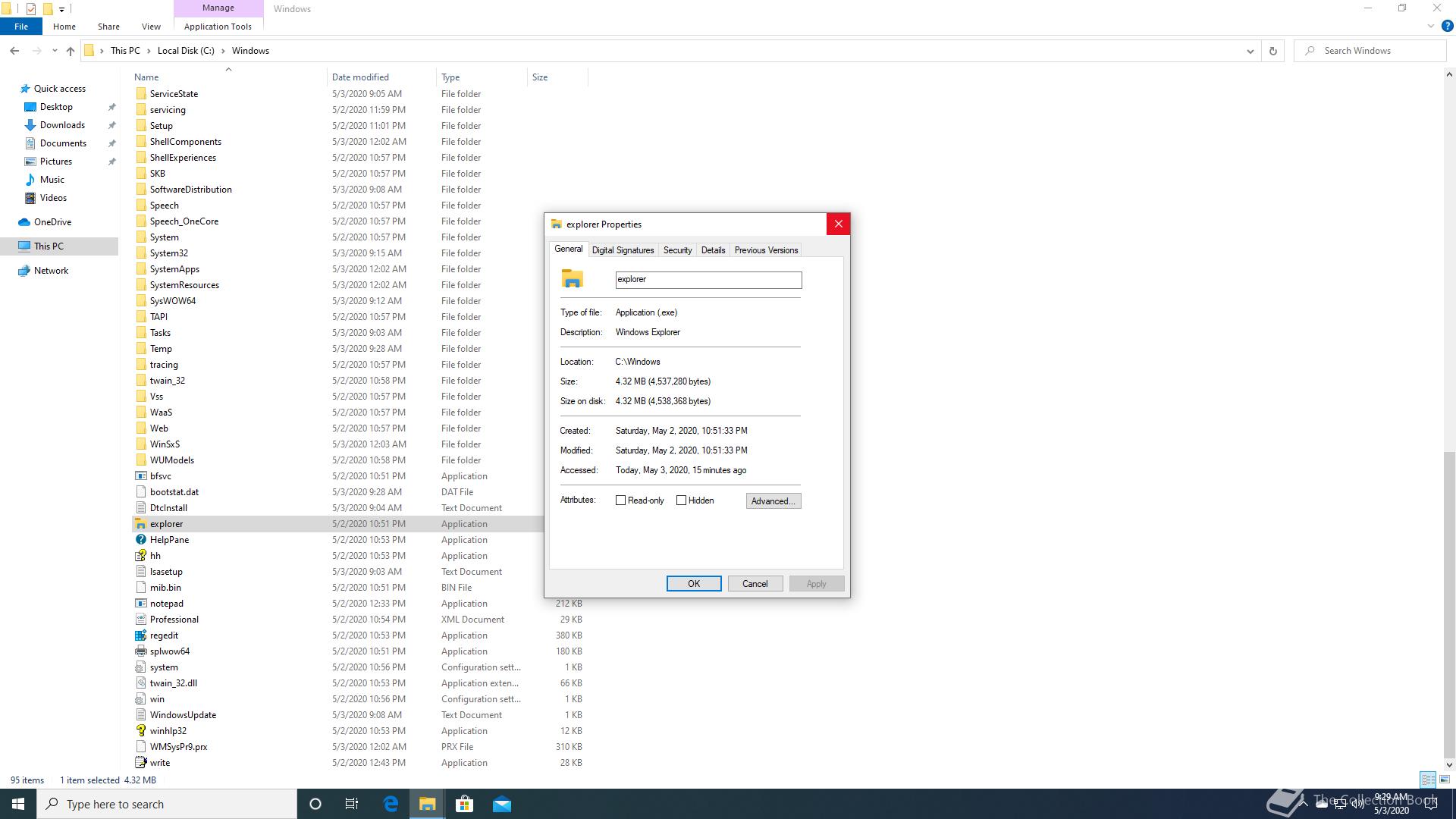Click the write application icon
The image size is (1456, 819).
click(140, 763)
